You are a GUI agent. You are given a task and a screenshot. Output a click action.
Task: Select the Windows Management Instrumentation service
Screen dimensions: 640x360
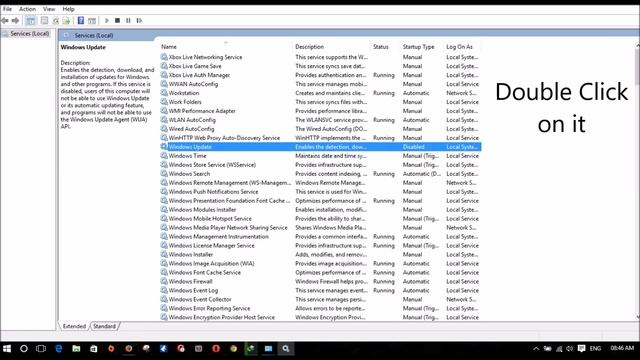(320, 237)
